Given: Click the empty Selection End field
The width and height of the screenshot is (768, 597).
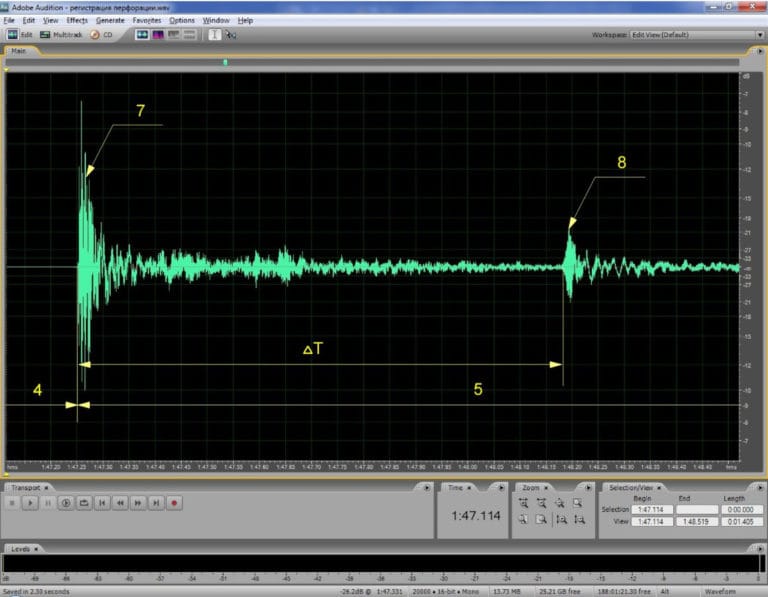Looking at the screenshot, I should (x=697, y=510).
